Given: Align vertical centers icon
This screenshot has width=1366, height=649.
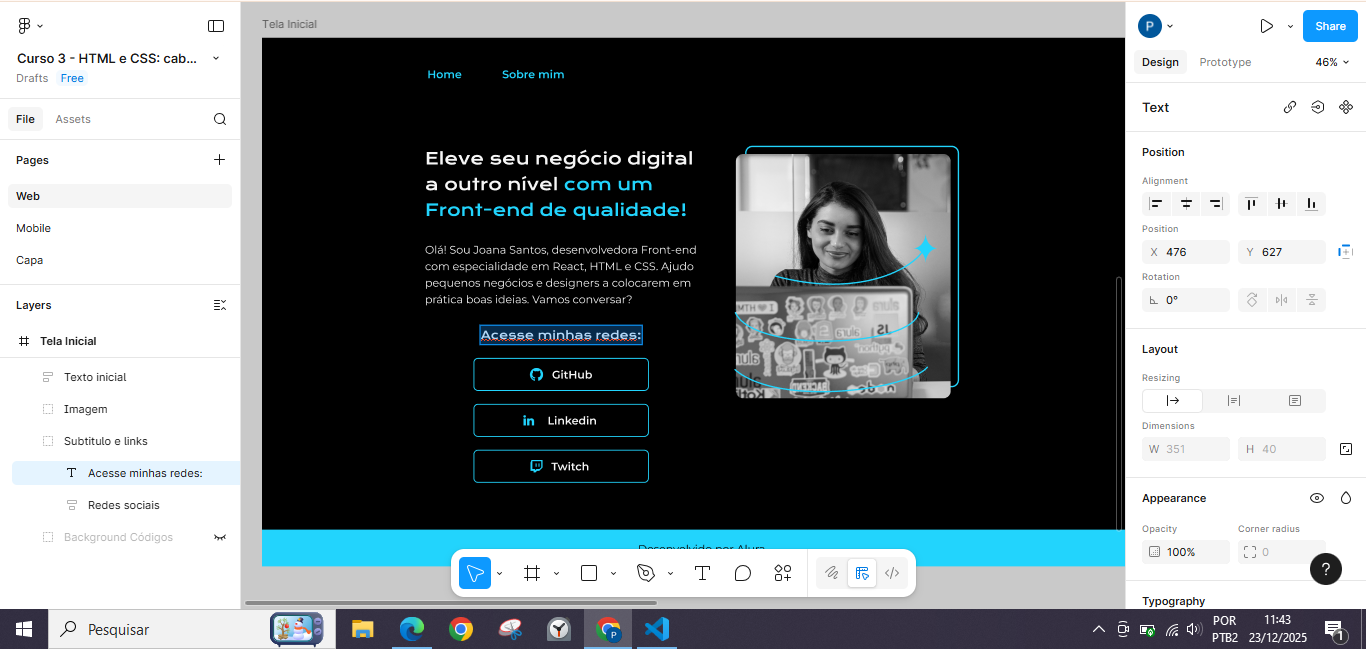Looking at the screenshot, I should click(x=1281, y=204).
